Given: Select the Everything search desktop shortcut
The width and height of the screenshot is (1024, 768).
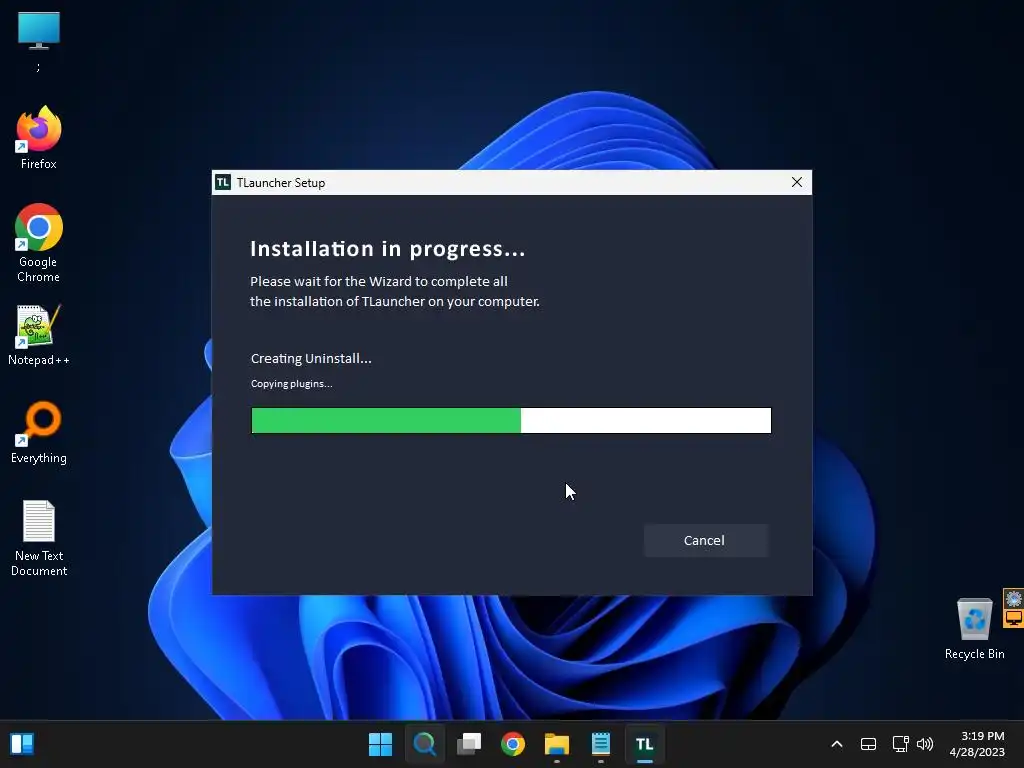Looking at the screenshot, I should 39,432.
